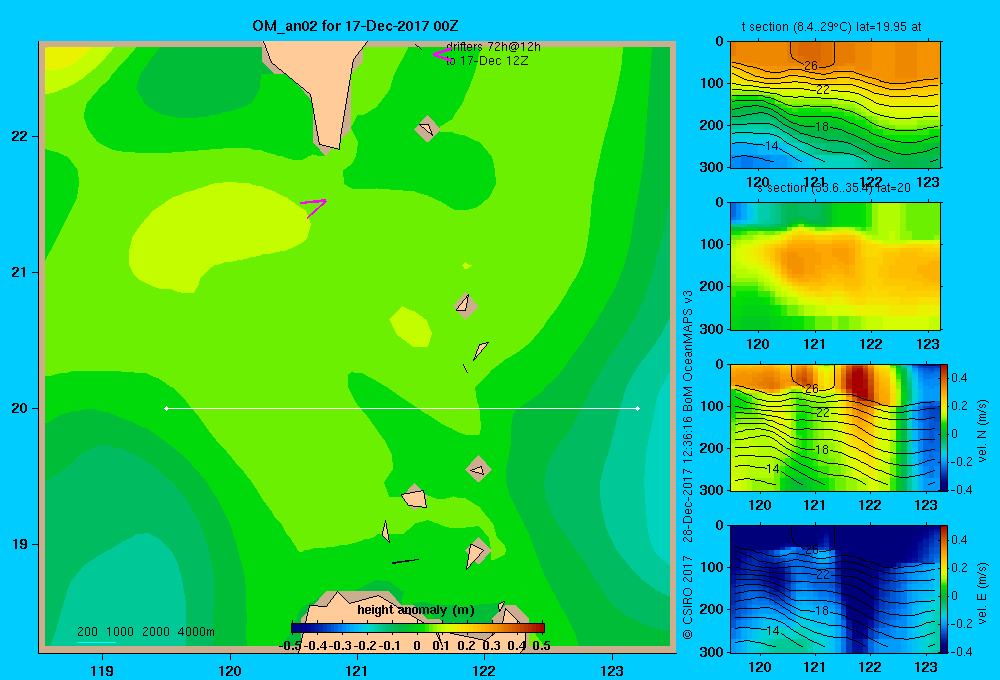1000x680 pixels.
Task: Click the "to 17-Dec 12Z" legend text
Action: coord(487,61)
